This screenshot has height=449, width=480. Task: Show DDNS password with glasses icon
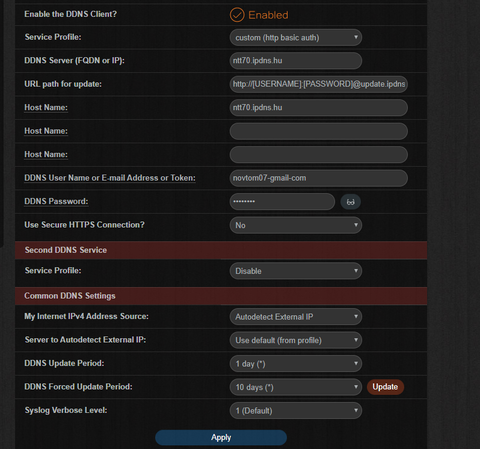350,202
